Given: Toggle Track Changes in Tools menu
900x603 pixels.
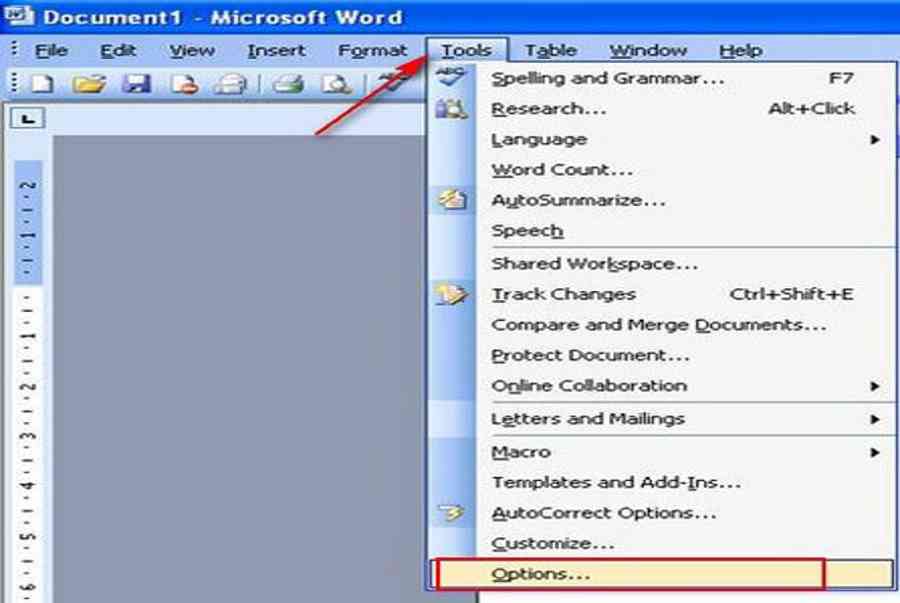Looking at the screenshot, I should [662, 294].
